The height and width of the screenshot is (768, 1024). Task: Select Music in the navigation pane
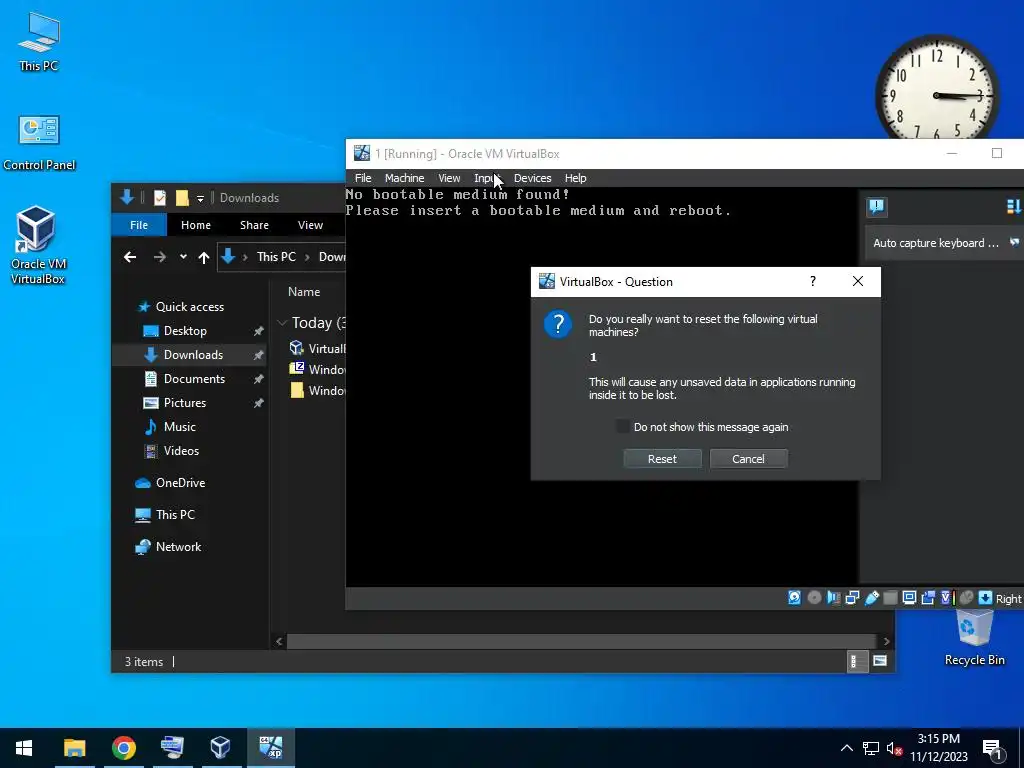click(180, 426)
